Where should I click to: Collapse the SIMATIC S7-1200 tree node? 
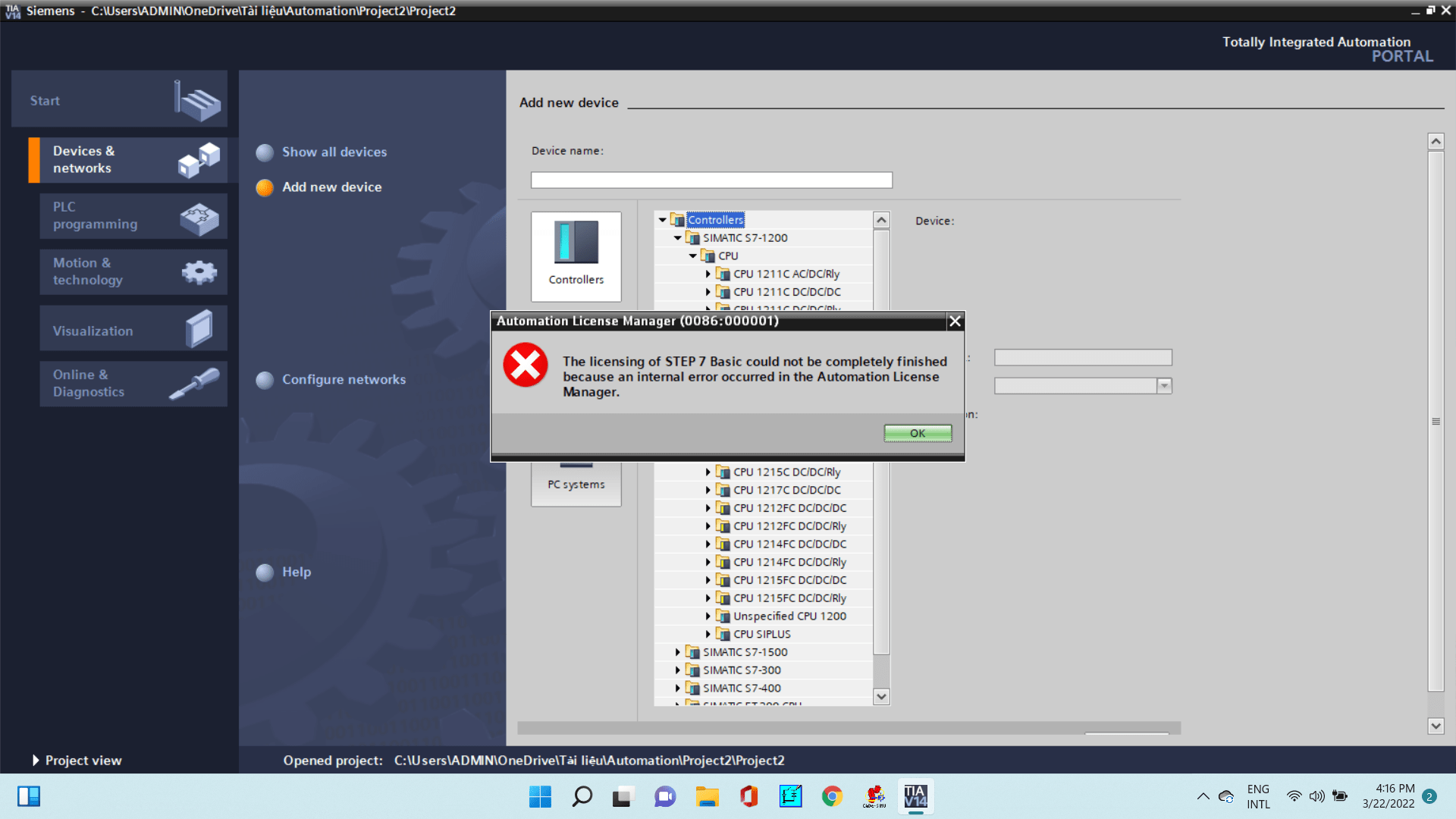678,238
